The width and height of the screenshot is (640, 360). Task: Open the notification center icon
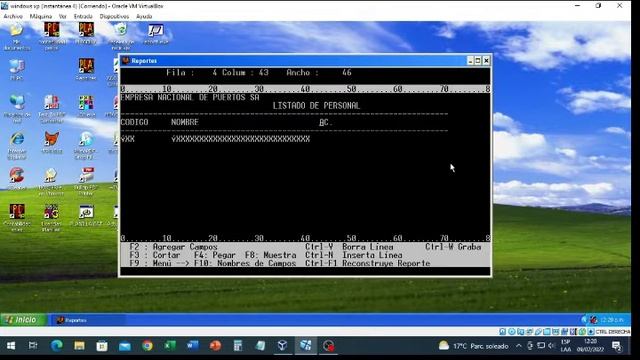coord(617,346)
